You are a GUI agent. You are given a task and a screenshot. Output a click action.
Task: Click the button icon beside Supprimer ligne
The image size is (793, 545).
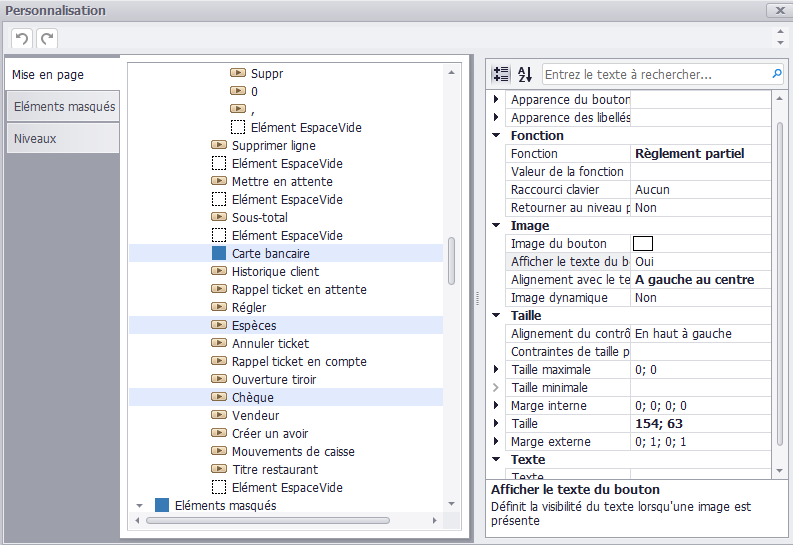click(218, 145)
